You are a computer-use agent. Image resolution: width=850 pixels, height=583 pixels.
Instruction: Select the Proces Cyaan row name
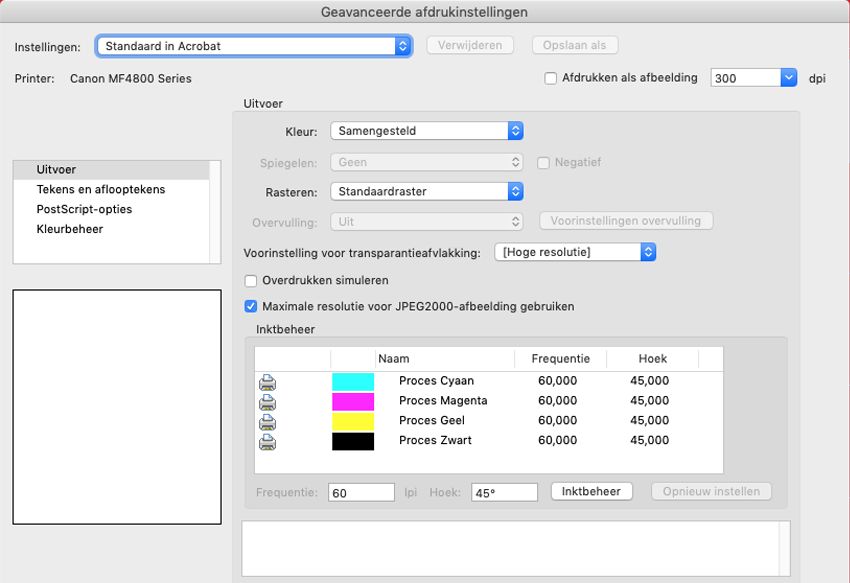[x=436, y=381]
